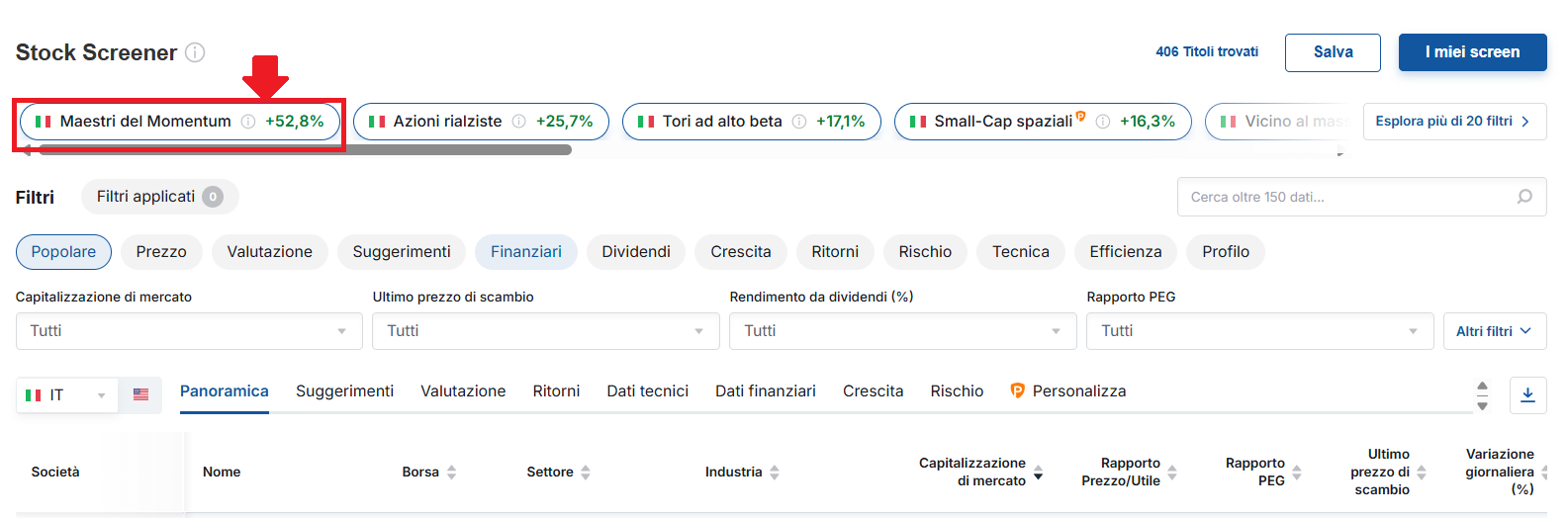Open the IT country selector dropdown
The height and width of the screenshot is (518, 1568).
pos(67,394)
